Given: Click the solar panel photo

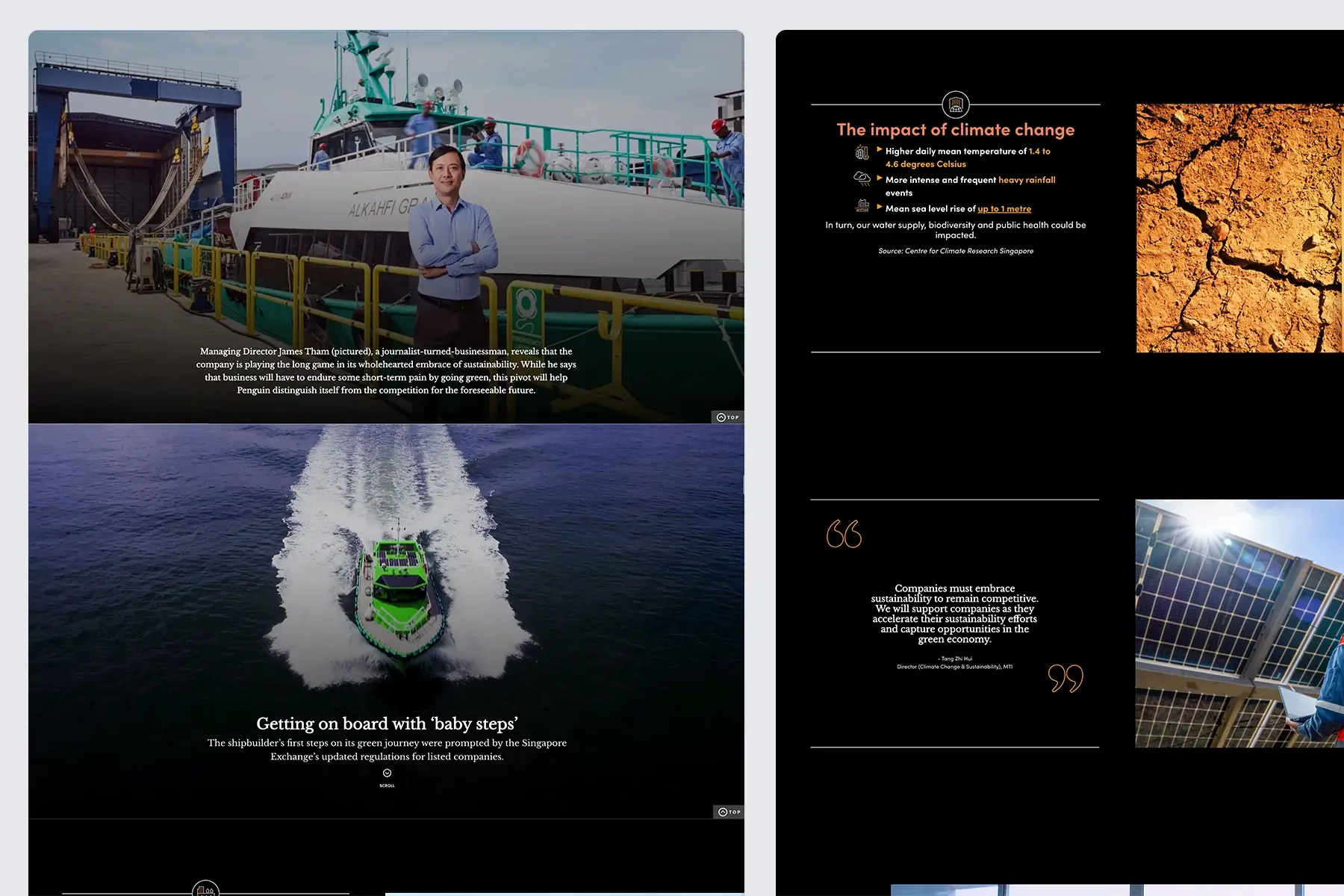Looking at the screenshot, I should tap(1239, 623).
